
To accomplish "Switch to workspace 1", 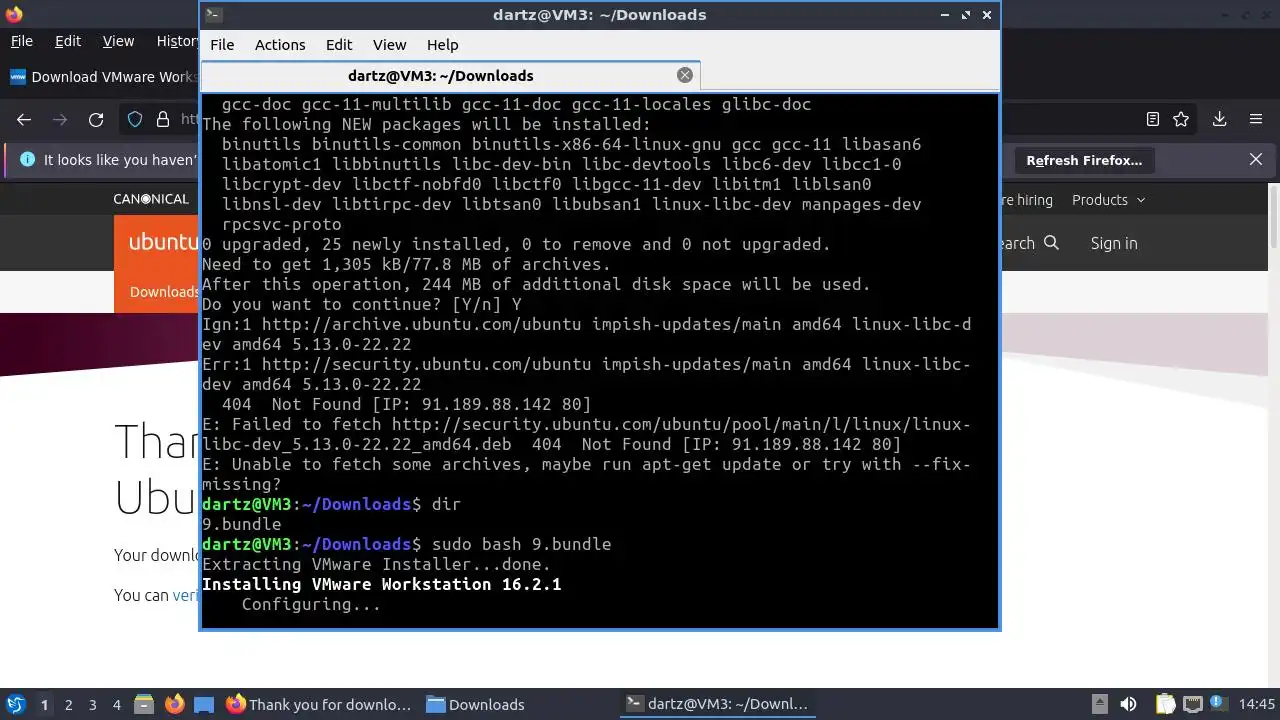I will pyautogui.click(x=44, y=704).
